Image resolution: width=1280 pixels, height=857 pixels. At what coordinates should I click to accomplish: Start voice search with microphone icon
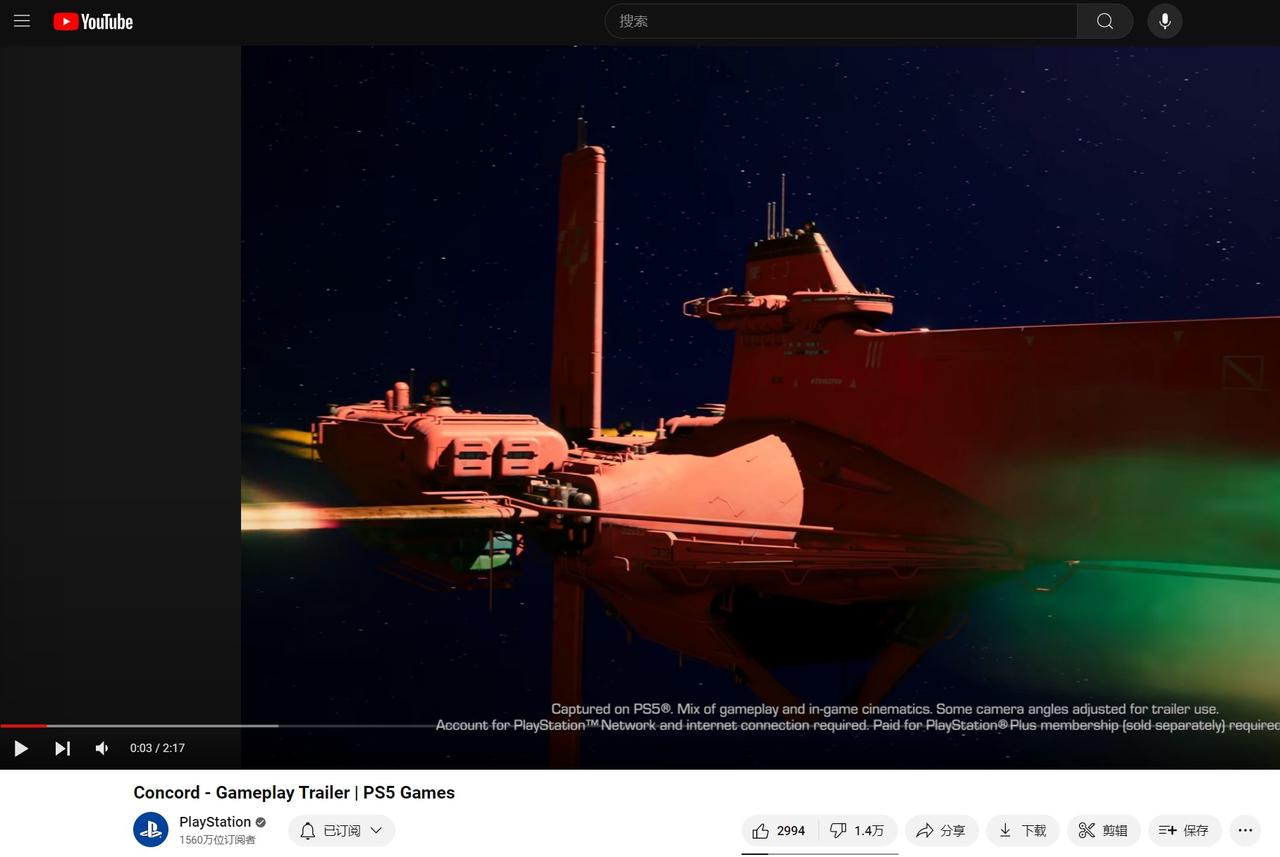click(1164, 21)
